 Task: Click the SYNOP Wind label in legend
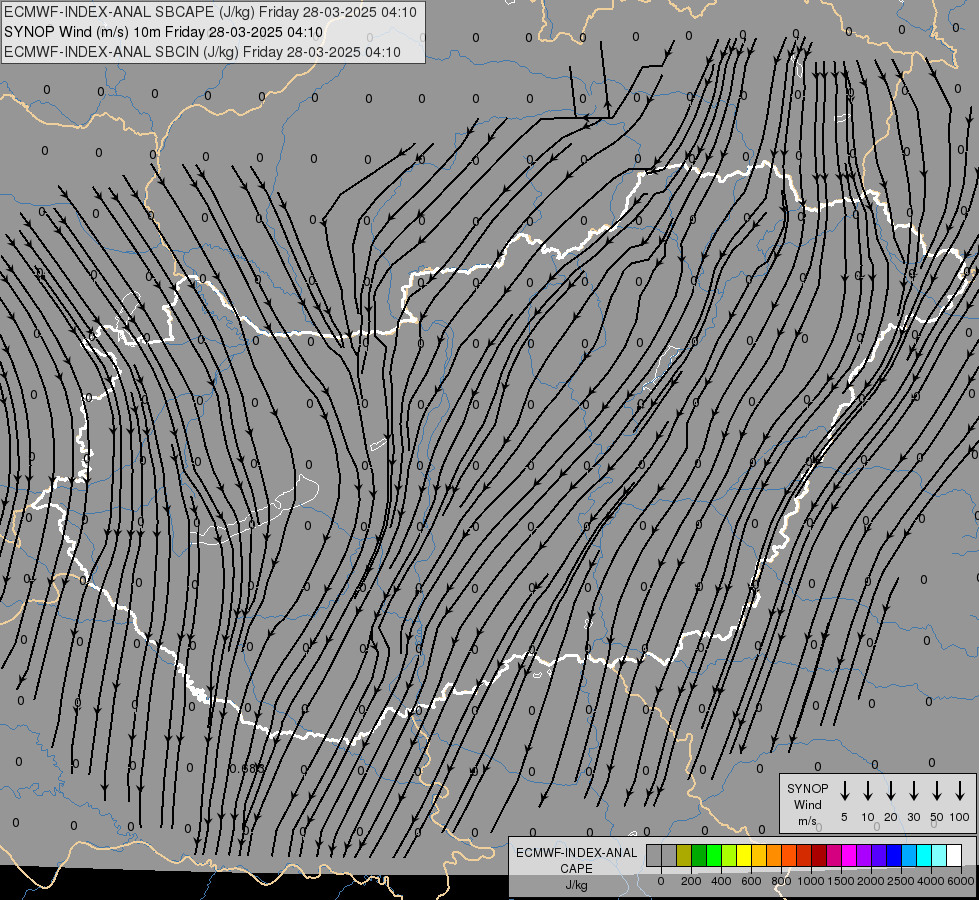click(807, 796)
